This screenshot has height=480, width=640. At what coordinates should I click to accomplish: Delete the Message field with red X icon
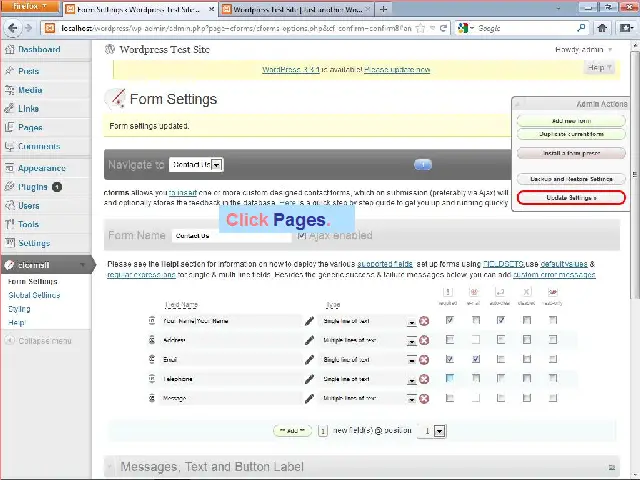[424, 398]
